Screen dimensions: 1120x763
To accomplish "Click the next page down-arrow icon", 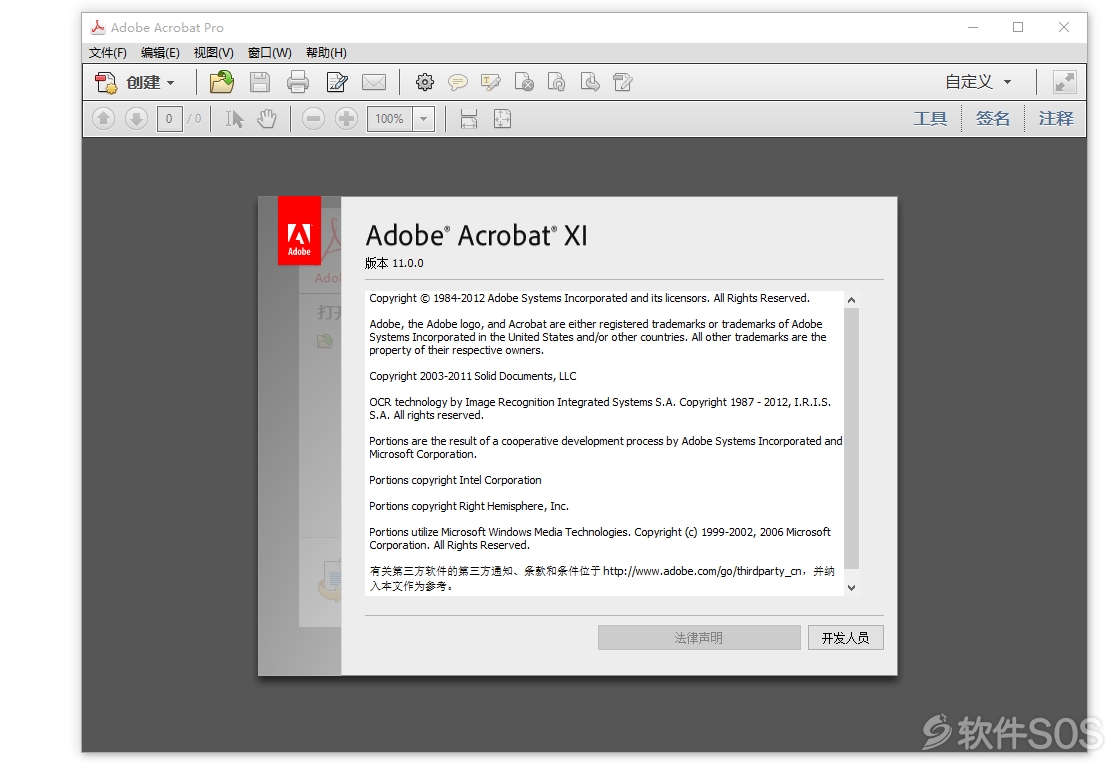I will point(136,119).
